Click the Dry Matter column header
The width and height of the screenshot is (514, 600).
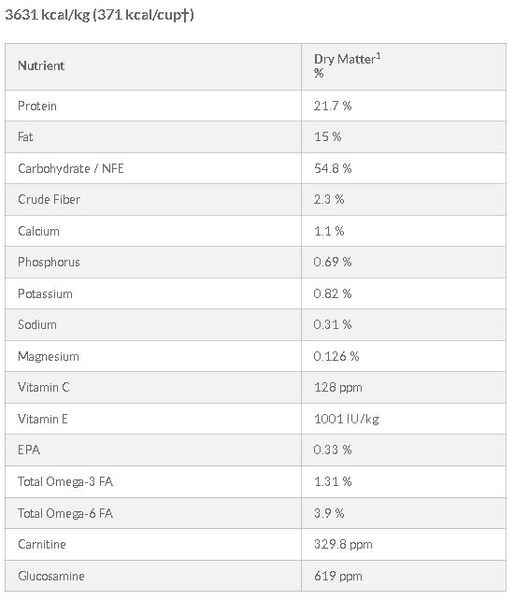(x=347, y=66)
